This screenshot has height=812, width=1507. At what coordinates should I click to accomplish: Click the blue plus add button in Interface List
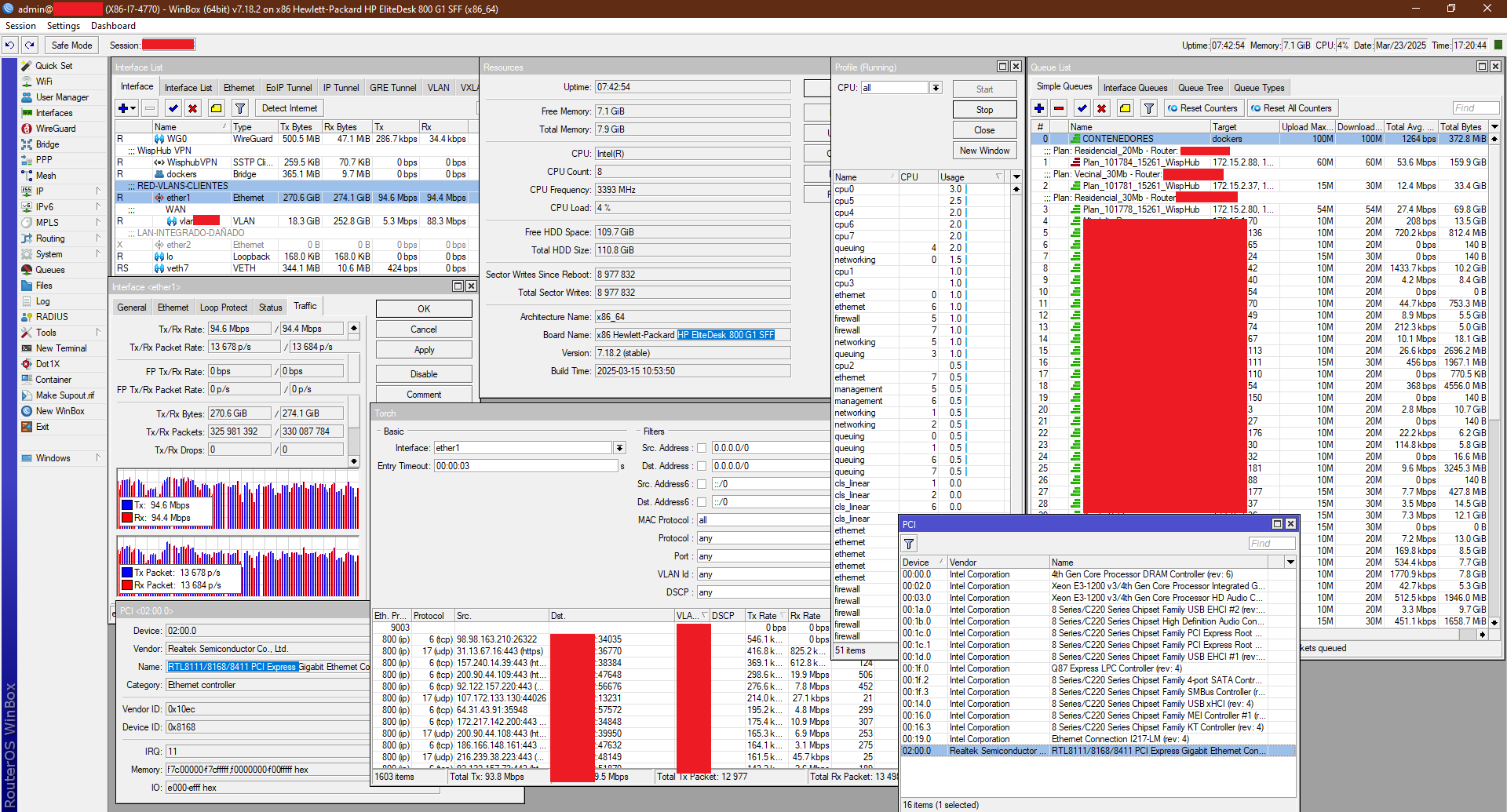click(126, 108)
